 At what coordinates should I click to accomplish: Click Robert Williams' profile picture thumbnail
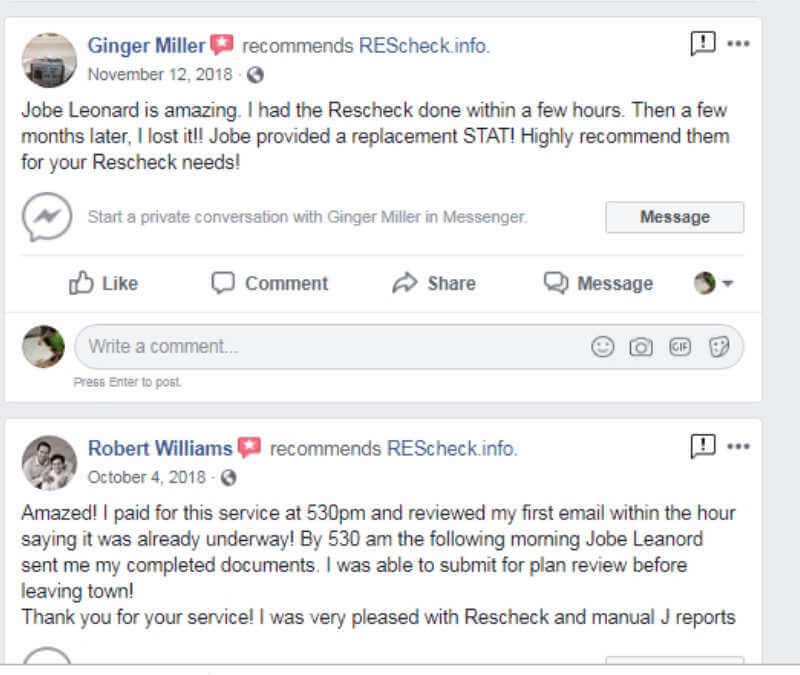tap(49, 462)
